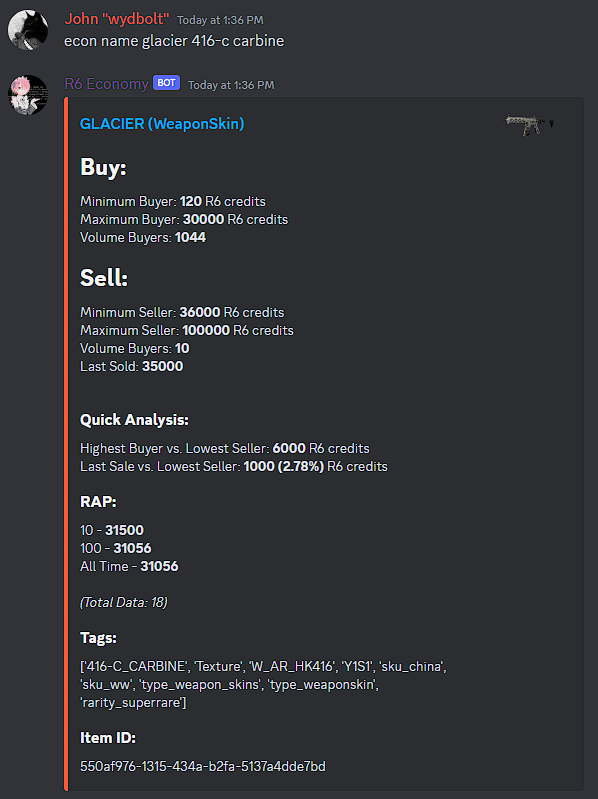Open R6 Economy bot's avatar
This screenshot has width=598, height=799.
click(x=28, y=95)
